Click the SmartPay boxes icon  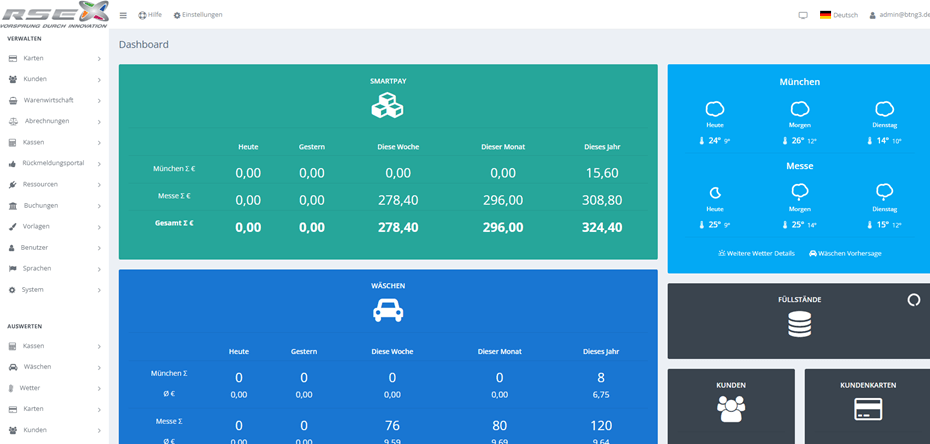click(x=387, y=105)
